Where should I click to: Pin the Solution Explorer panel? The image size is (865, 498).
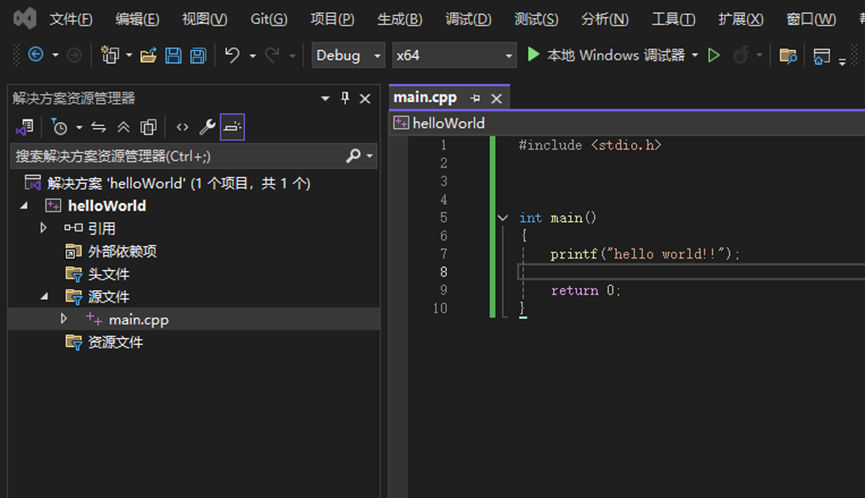pyautogui.click(x=345, y=98)
